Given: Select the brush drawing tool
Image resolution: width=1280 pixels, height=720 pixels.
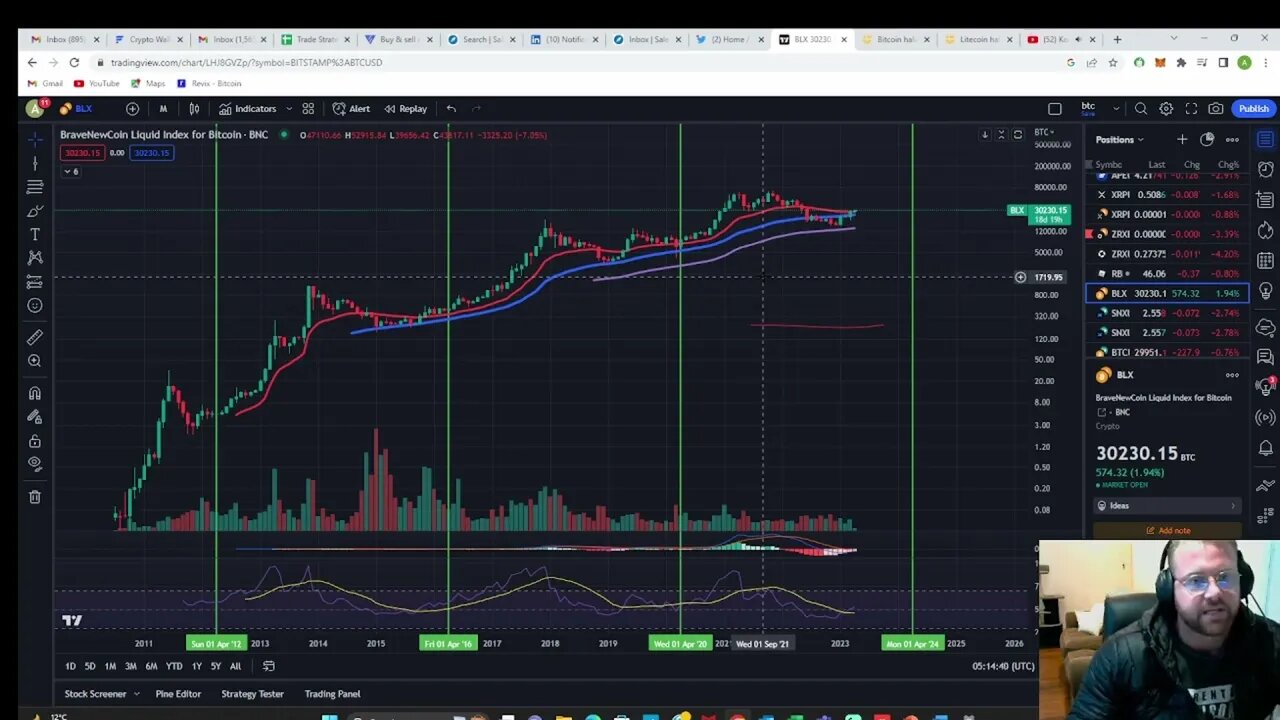Looking at the screenshot, I should click(x=35, y=211).
